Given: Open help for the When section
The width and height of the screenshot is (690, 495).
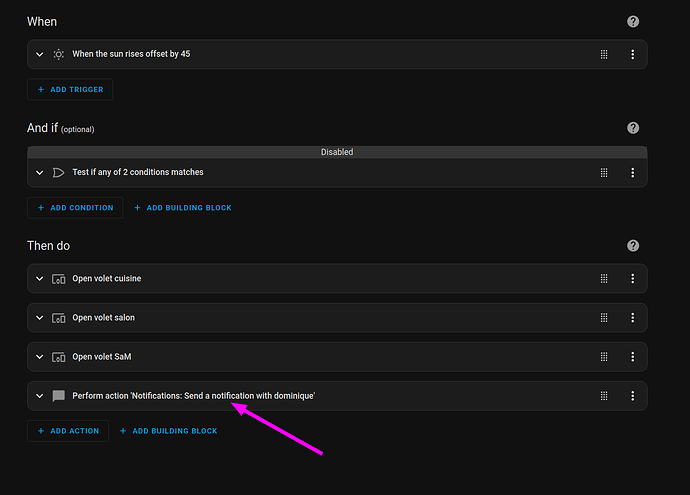Looking at the screenshot, I should pos(633,21).
